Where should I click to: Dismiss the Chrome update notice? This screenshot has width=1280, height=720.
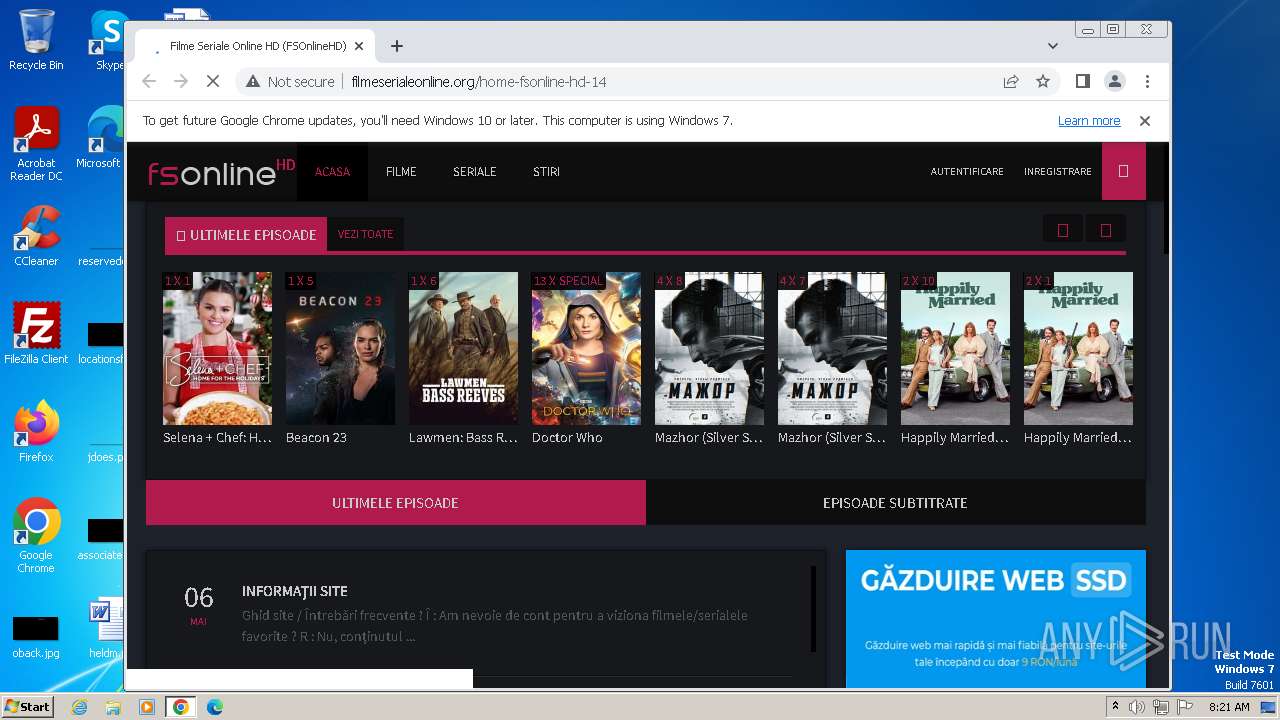(x=1145, y=120)
